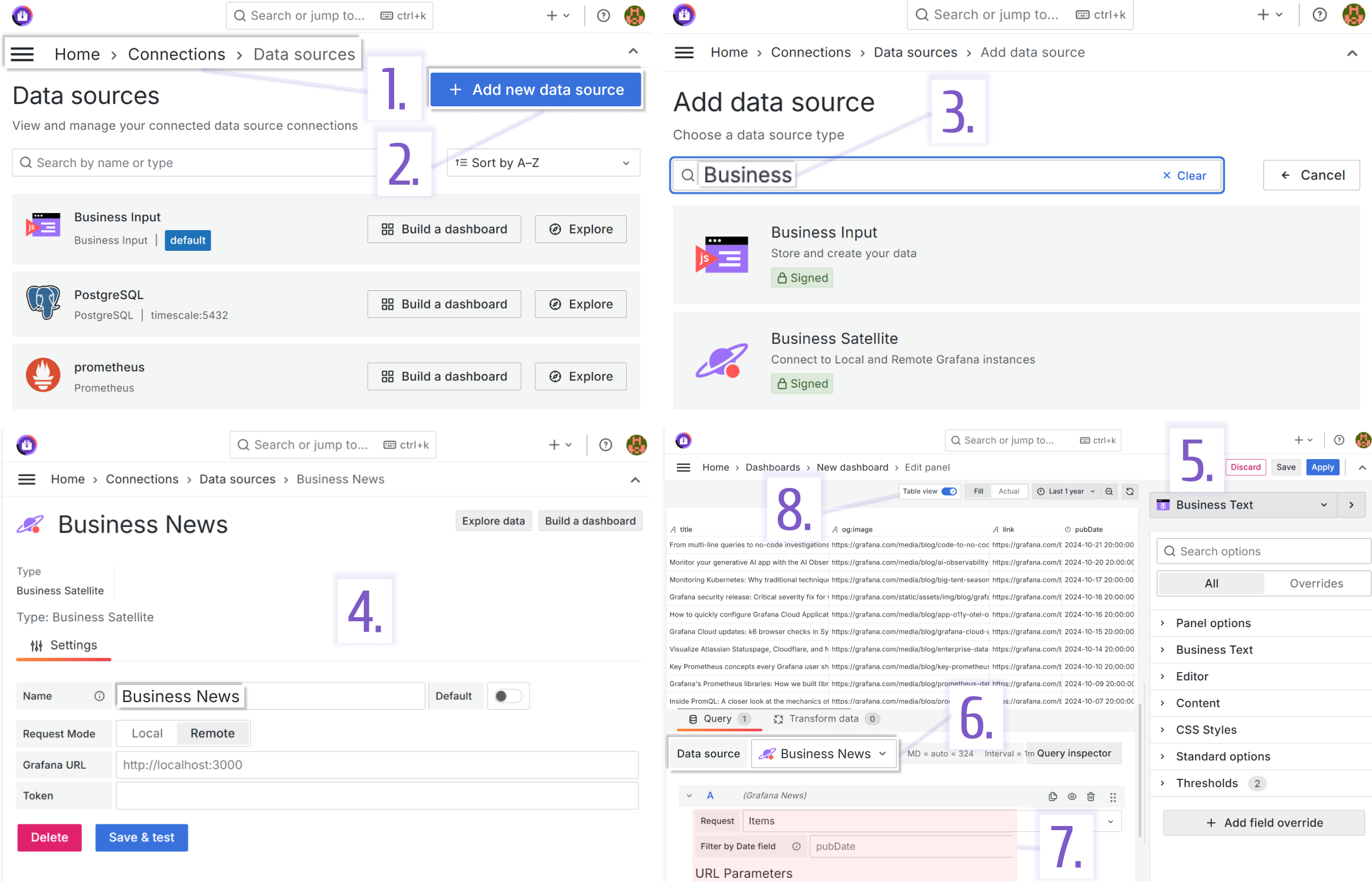Toggle Table view switch in Edit panel
Image resolution: width=1372 pixels, height=885 pixels.
coord(949,491)
